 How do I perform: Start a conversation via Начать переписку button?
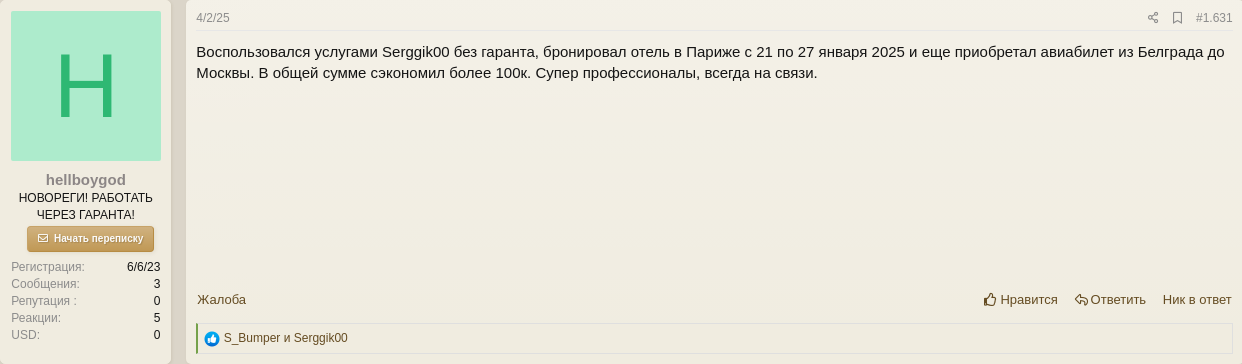(x=90, y=239)
